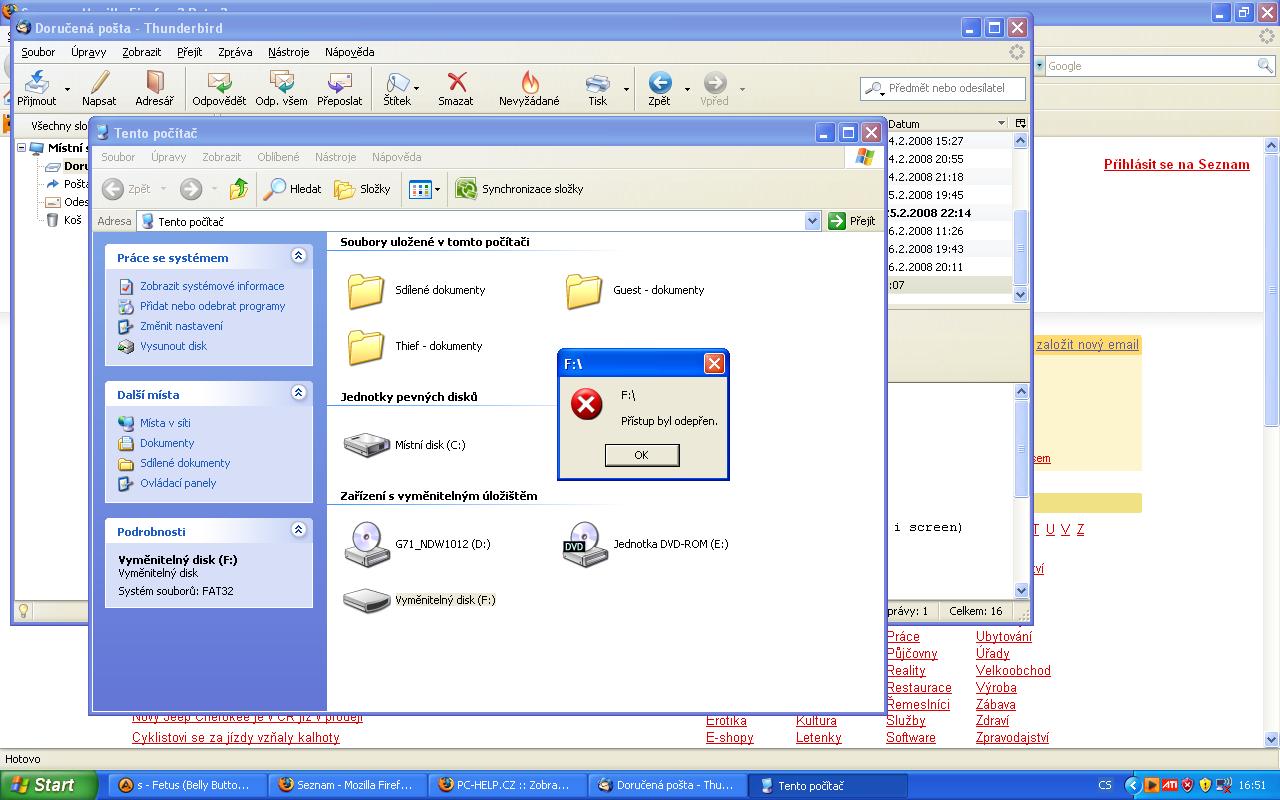Open the Adresa address bar dropdown
Viewport: 1280px width, 800px height.
point(812,221)
